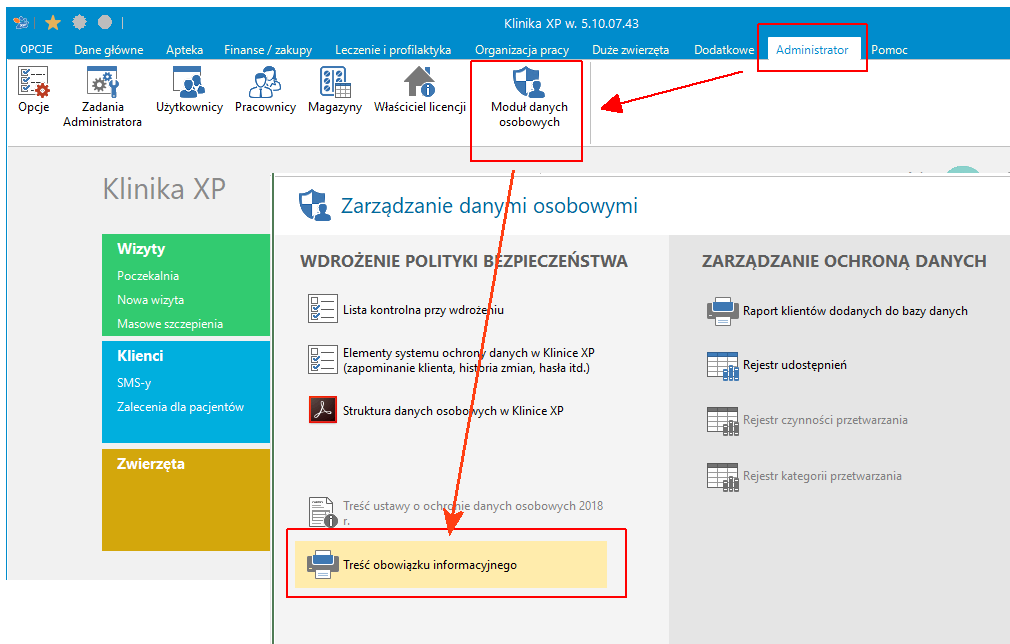Open Użytkownicy users icon
The width and height of the screenshot is (1010, 644).
(x=189, y=82)
